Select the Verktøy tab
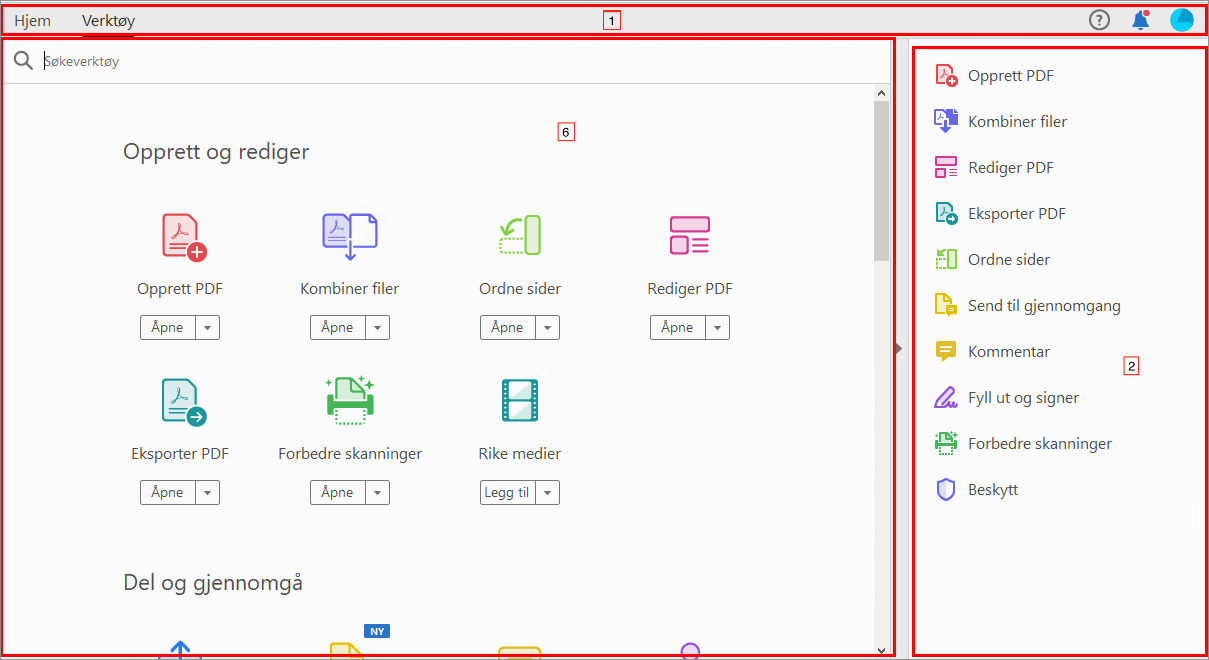 tap(109, 20)
